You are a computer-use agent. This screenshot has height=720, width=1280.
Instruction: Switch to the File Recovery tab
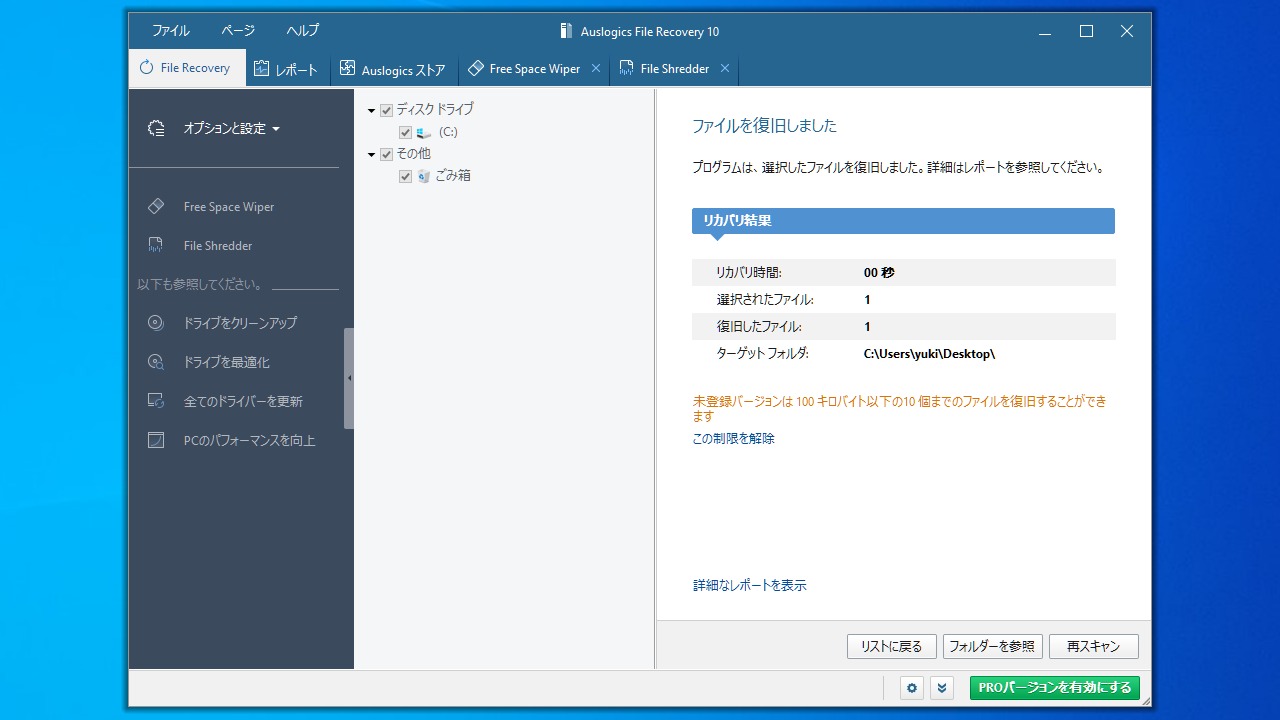click(187, 68)
